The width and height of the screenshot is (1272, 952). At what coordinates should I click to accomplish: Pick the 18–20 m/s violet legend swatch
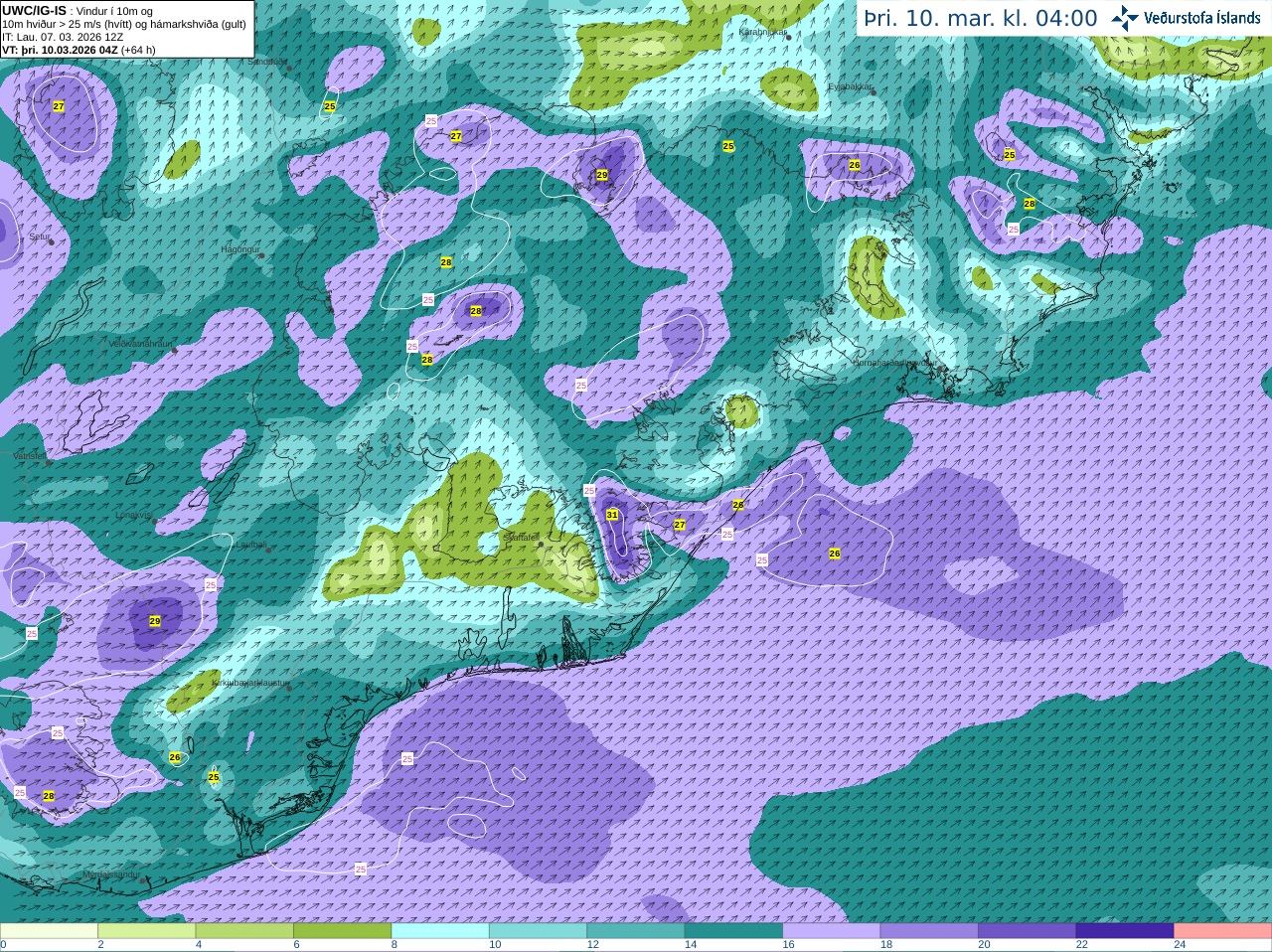(x=929, y=931)
